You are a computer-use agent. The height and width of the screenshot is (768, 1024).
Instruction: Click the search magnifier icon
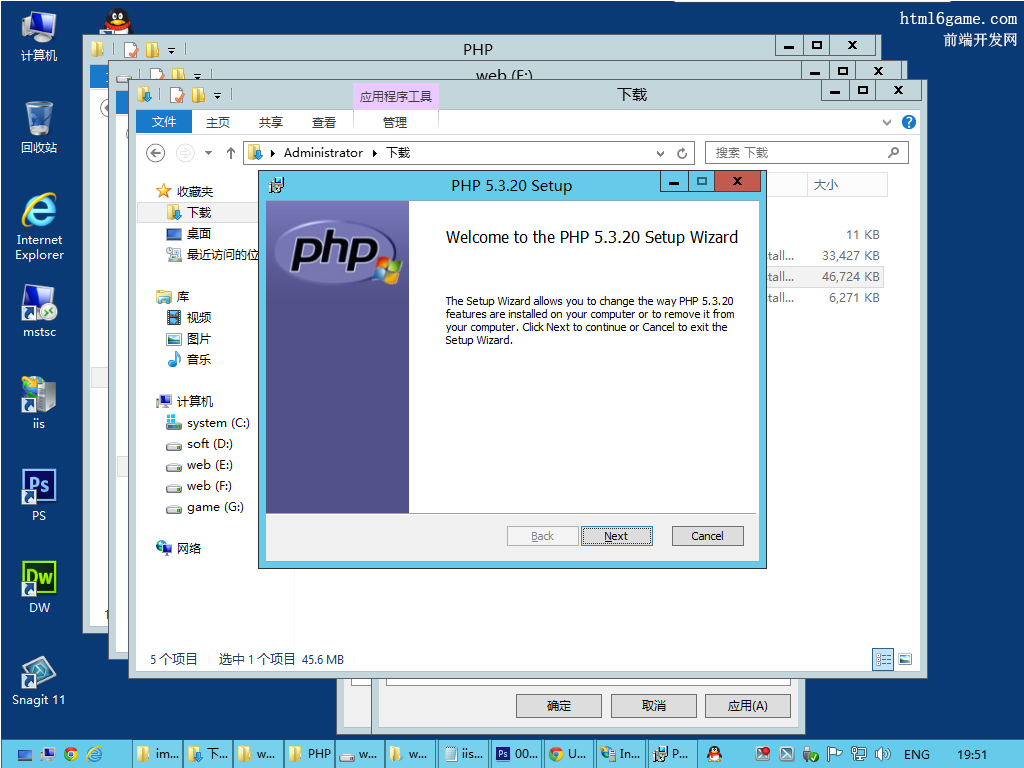tap(893, 152)
